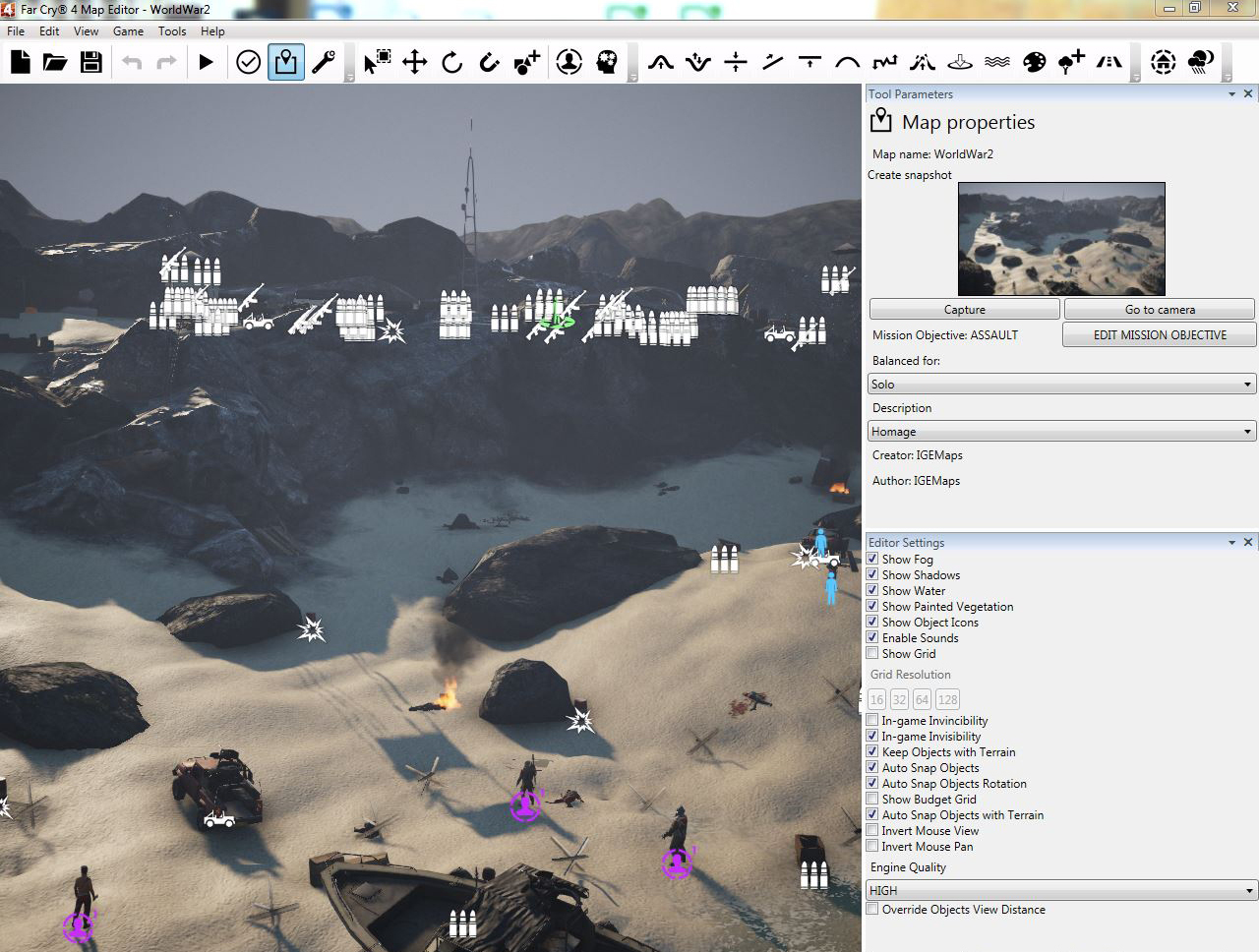Select the Add vegetation tree tool

pos(1071,62)
